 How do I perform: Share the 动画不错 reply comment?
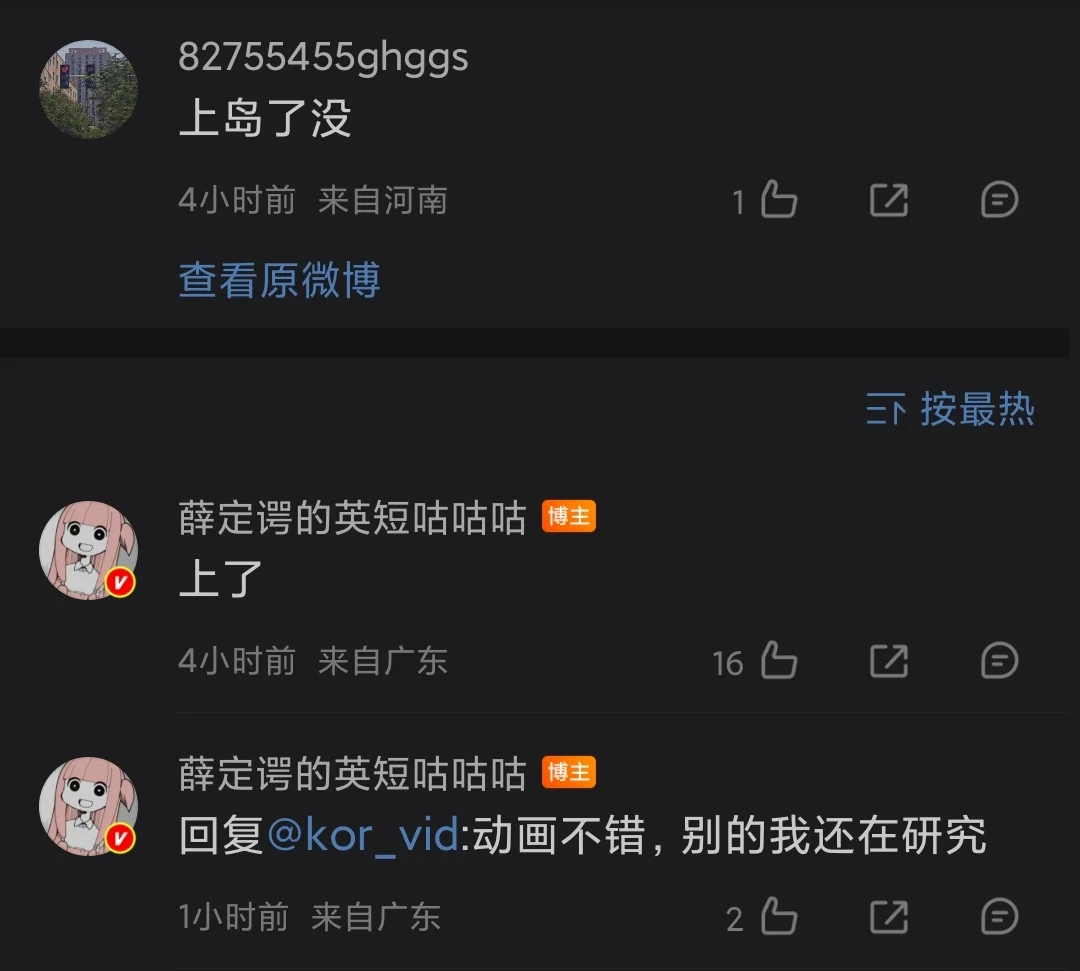(889, 917)
